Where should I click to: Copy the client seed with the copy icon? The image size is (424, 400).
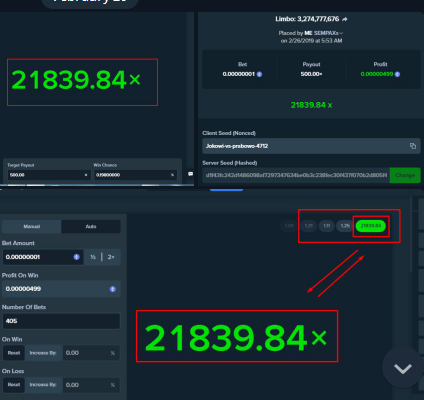coord(413,146)
